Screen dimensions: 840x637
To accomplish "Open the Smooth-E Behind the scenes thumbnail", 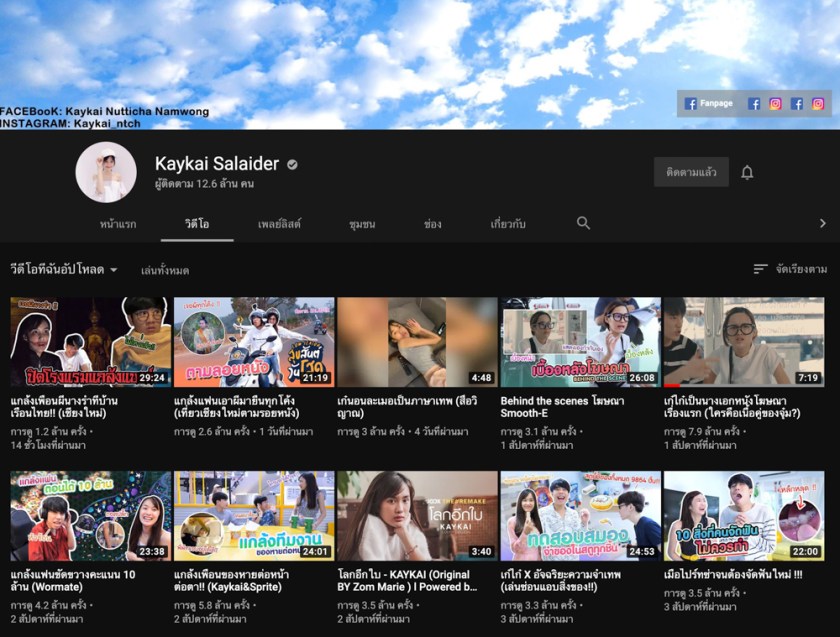I will pyautogui.click(x=580, y=342).
